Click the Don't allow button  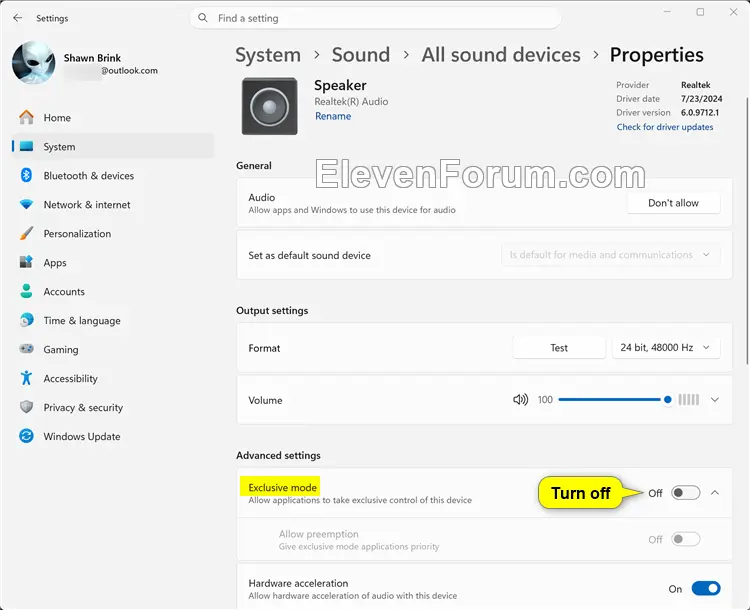click(673, 203)
